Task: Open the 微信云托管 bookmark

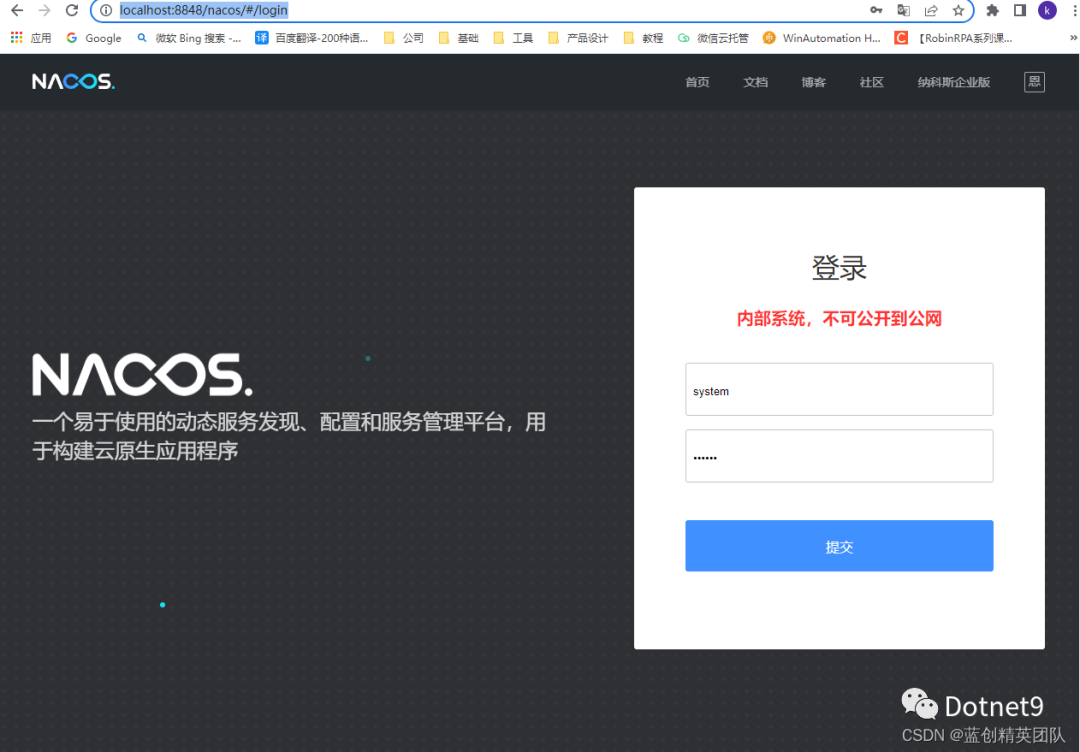Action: pos(713,38)
